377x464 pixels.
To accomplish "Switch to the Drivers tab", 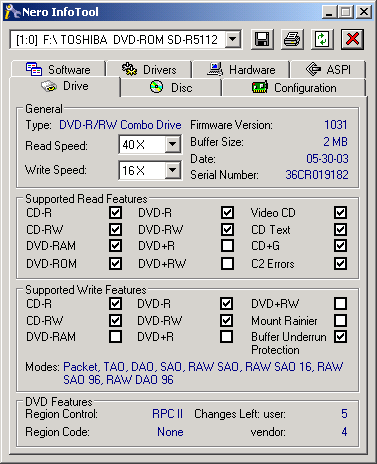I will (x=149, y=69).
